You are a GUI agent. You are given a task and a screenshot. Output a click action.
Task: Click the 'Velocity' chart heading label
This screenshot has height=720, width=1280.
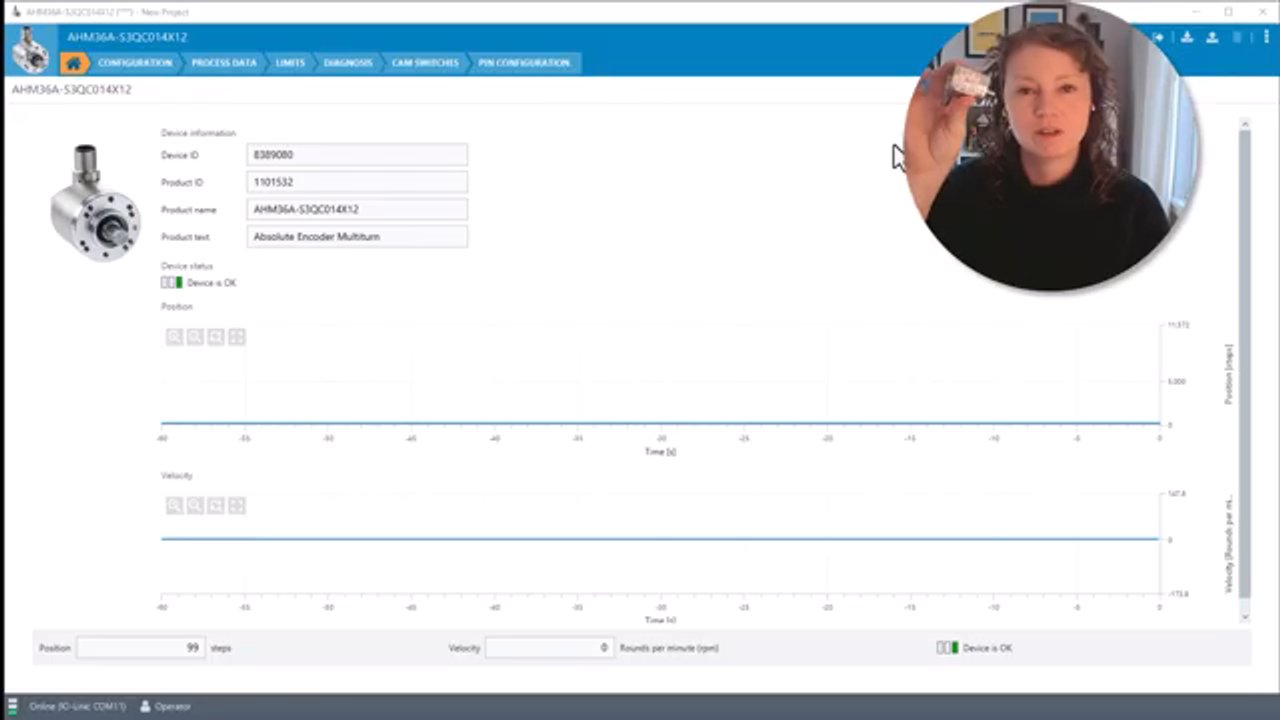coord(177,476)
